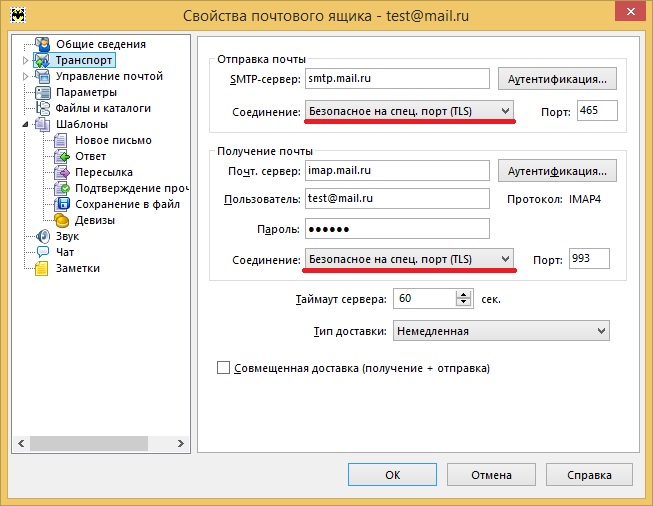Confirm with OK button
The width and height of the screenshot is (653, 506).
(x=392, y=475)
